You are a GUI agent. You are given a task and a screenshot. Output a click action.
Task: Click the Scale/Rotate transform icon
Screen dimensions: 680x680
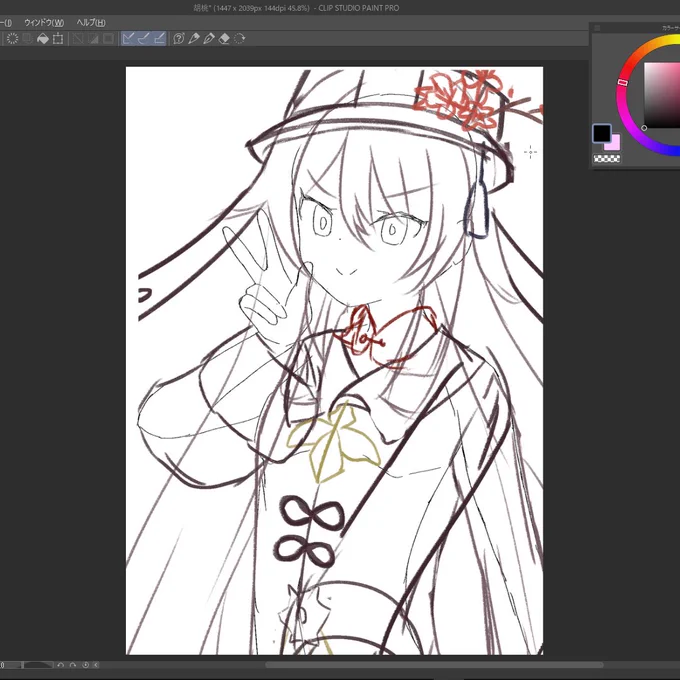tap(58, 39)
